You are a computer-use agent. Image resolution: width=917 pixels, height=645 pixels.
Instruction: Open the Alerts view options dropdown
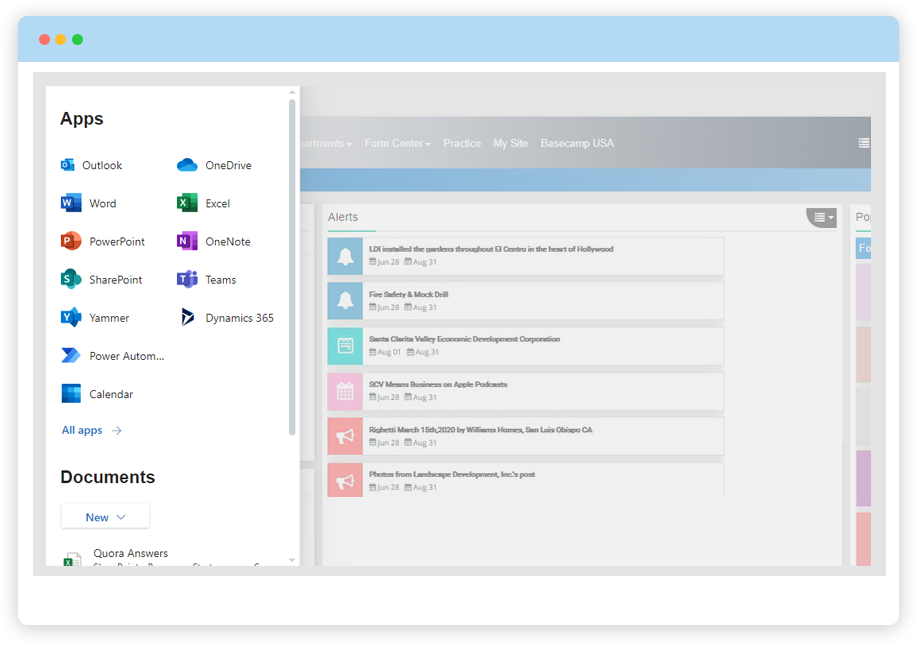click(x=822, y=218)
